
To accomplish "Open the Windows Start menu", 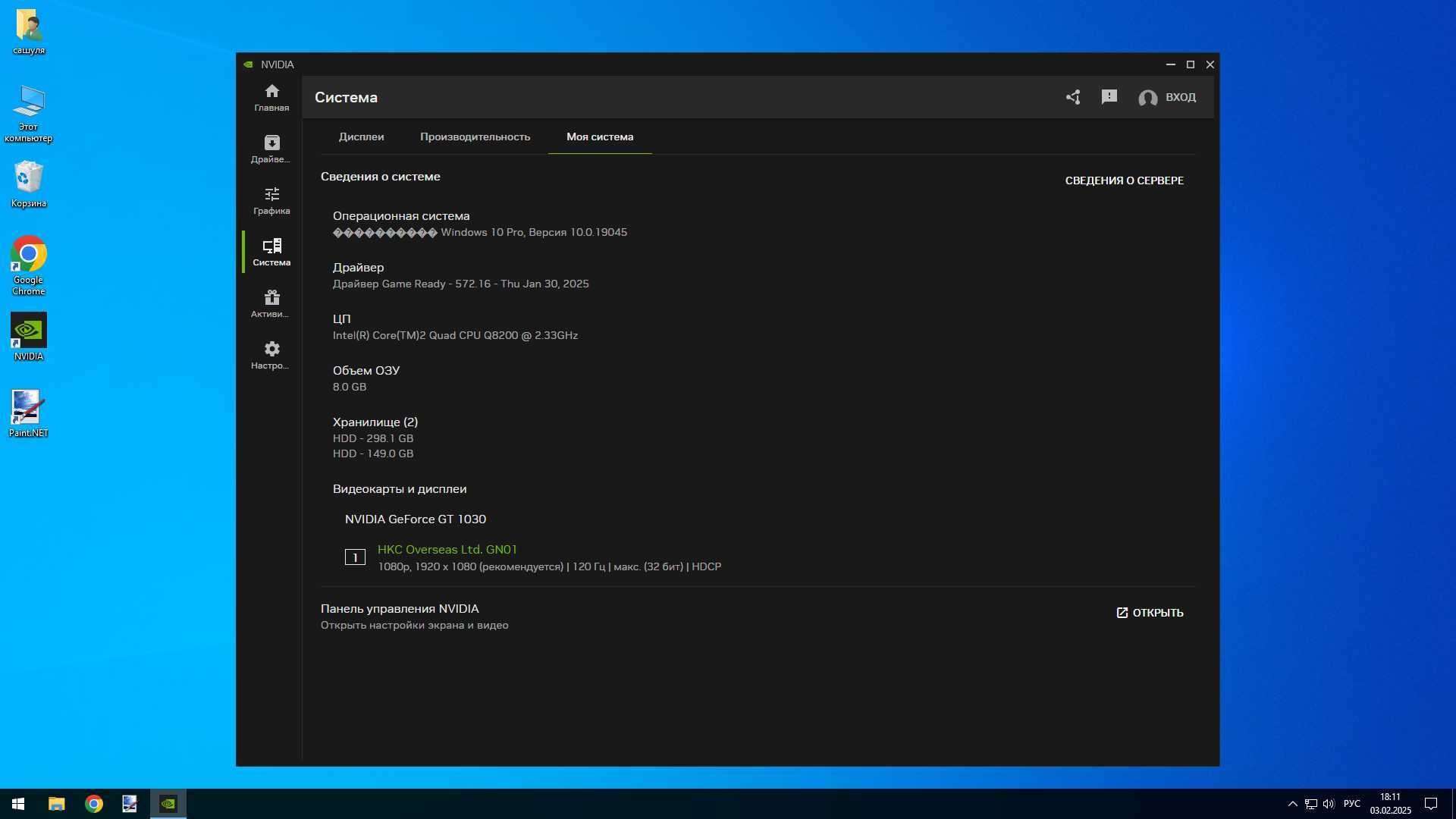I will point(18,804).
